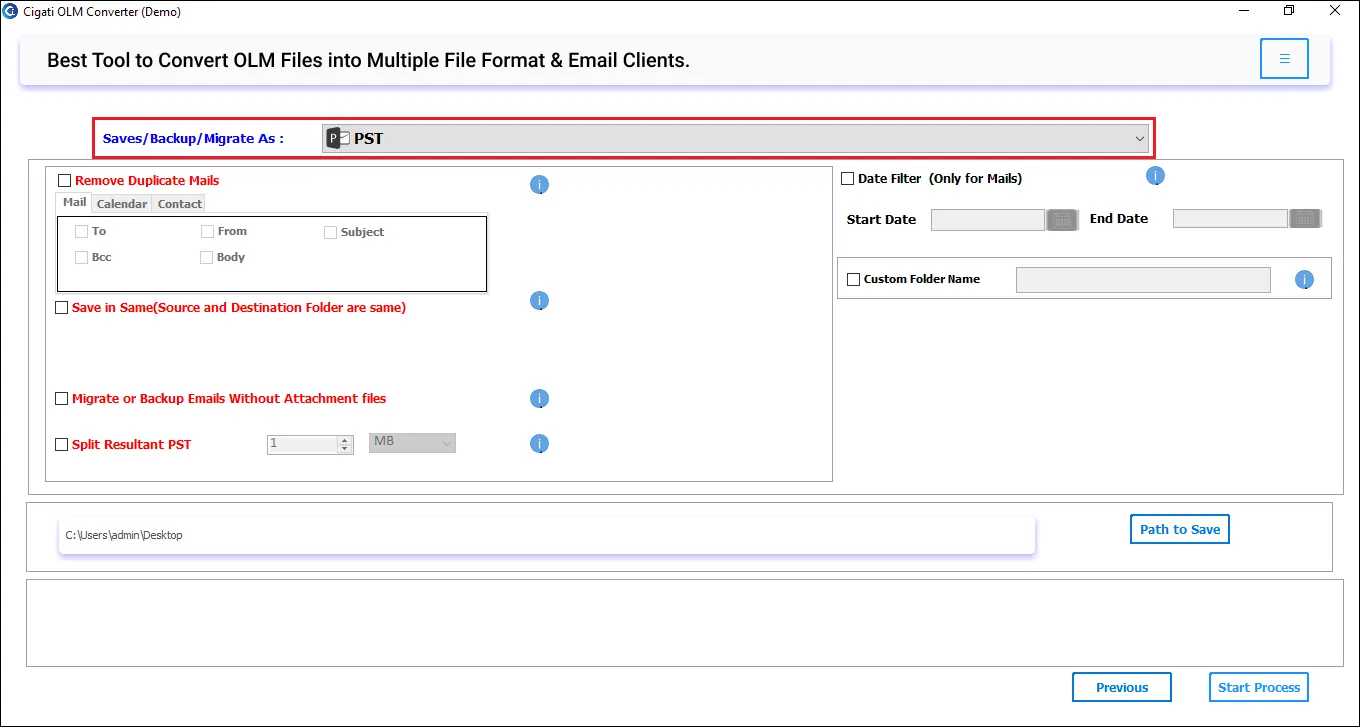Screen dimensions: 1360x727
Task: Switch to the Mail tab
Action: 75,202
